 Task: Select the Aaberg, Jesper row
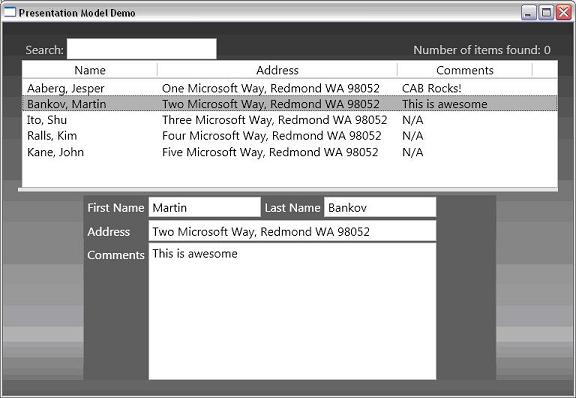coord(289,88)
